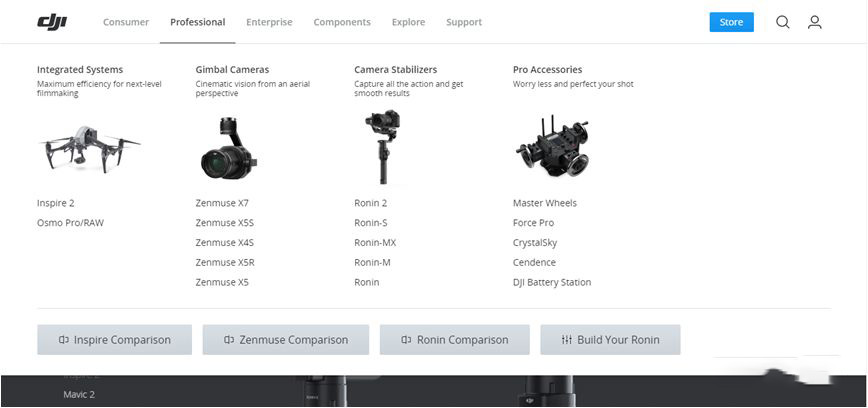Viewport: 868px width, 408px height.
Task: Open the Zenmuse X7 link
Action: [222, 203]
